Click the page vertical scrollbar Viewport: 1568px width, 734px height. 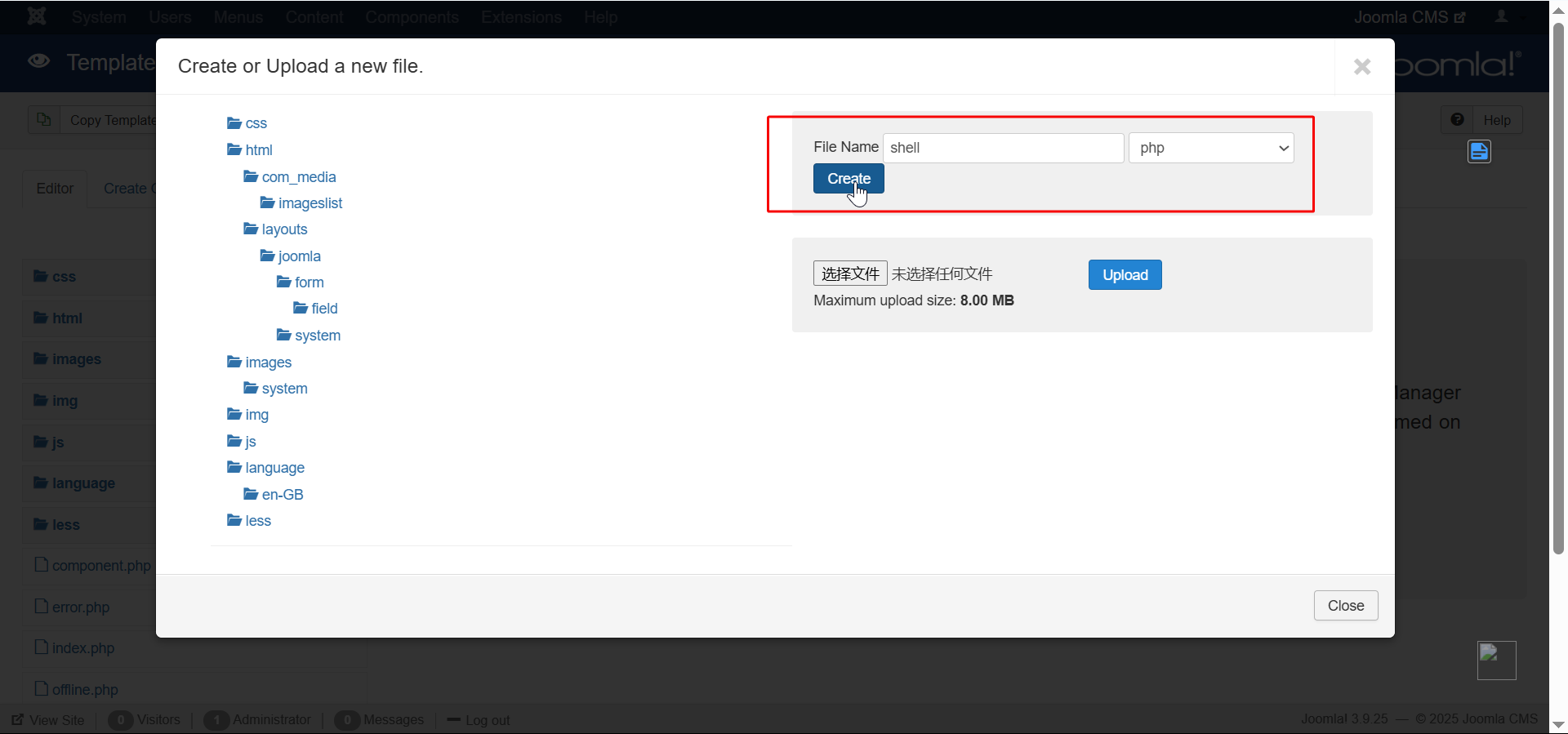click(1558, 286)
